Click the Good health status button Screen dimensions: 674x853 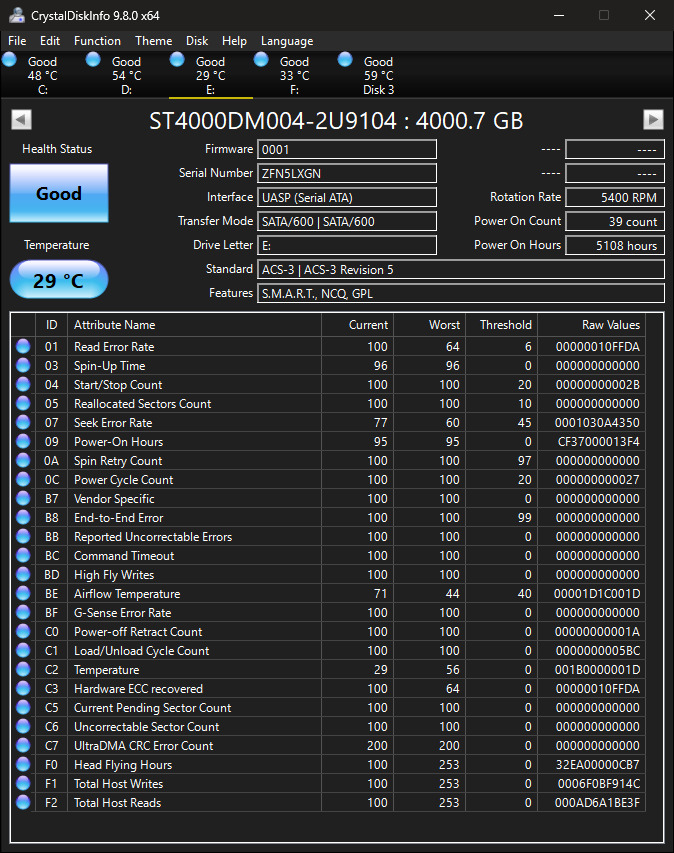click(x=59, y=193)
